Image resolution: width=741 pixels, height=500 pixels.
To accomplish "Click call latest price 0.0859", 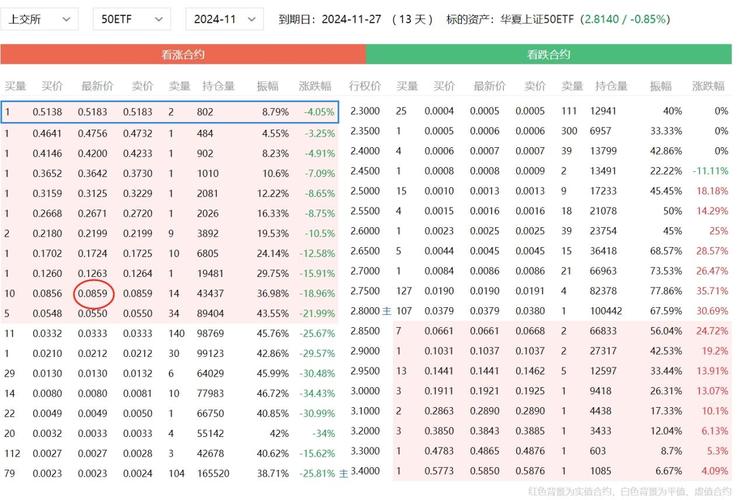I will (93, 293).
